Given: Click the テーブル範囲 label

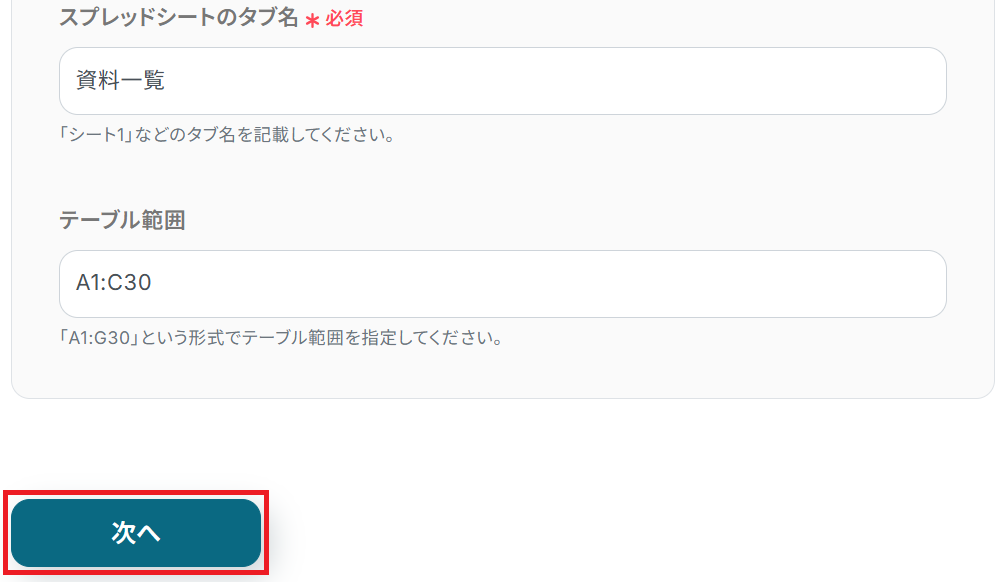Looking at the screenshot, I should 122,220.
